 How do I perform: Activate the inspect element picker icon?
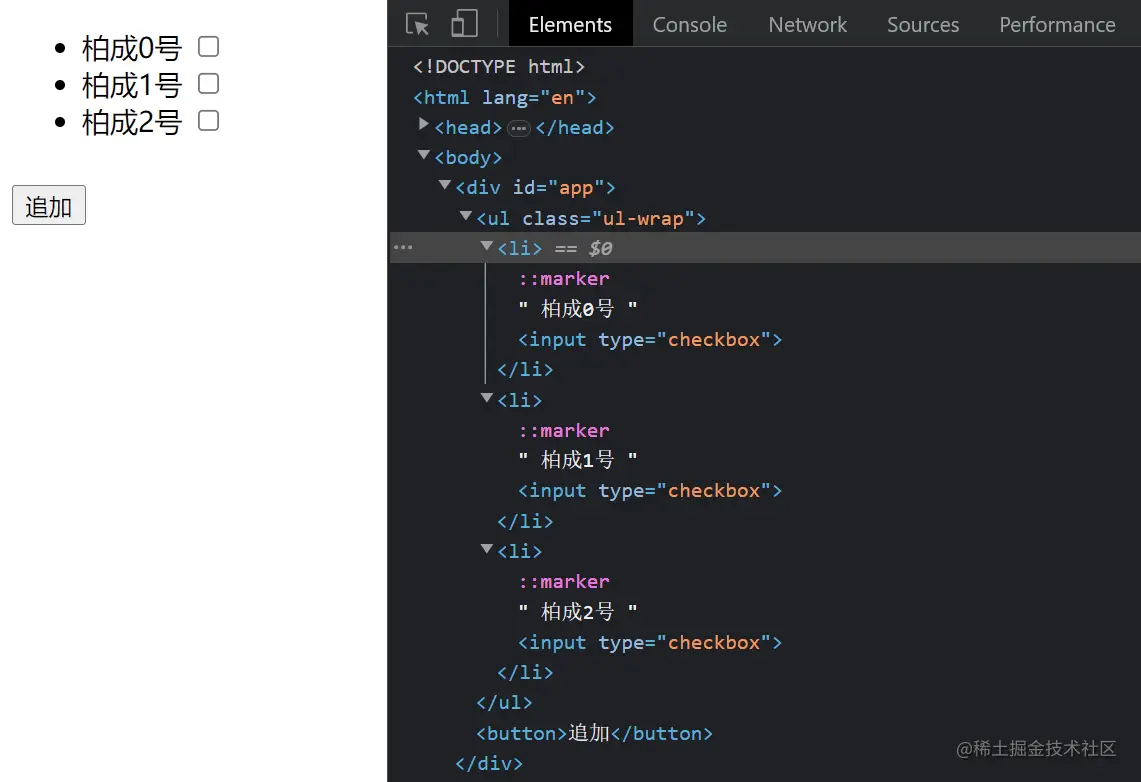(418, 24)
